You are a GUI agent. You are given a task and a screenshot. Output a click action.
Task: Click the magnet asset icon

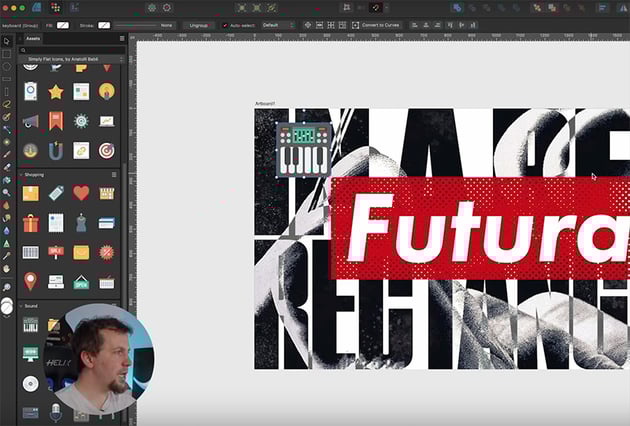pyautogui.click(x=56, y=151)
